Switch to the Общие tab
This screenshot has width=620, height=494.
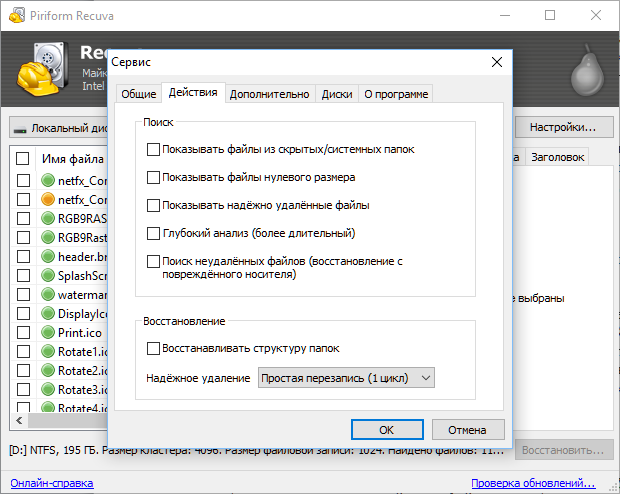click(x=138, y=94)
